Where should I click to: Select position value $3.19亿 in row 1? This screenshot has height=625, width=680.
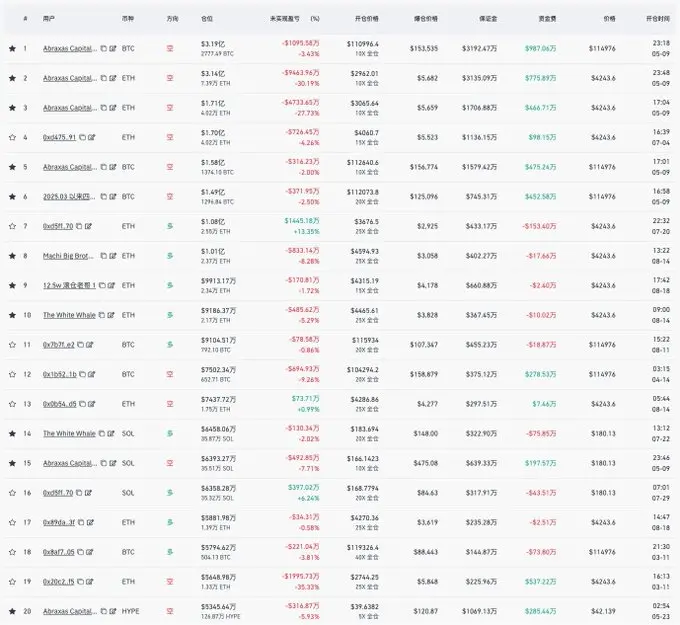pos(213,44)
